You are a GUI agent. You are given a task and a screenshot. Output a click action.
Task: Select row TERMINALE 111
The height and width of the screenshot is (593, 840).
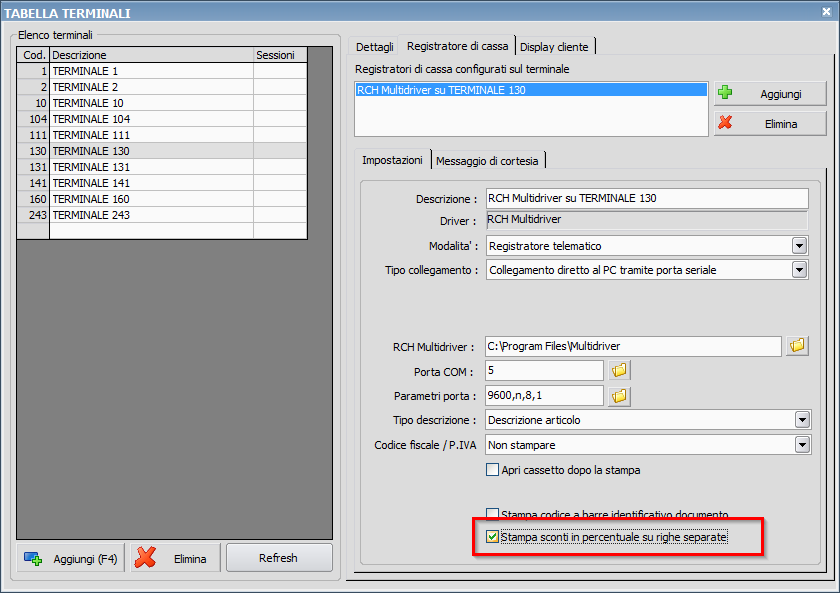pyautogui.click(x=162, y=135)
